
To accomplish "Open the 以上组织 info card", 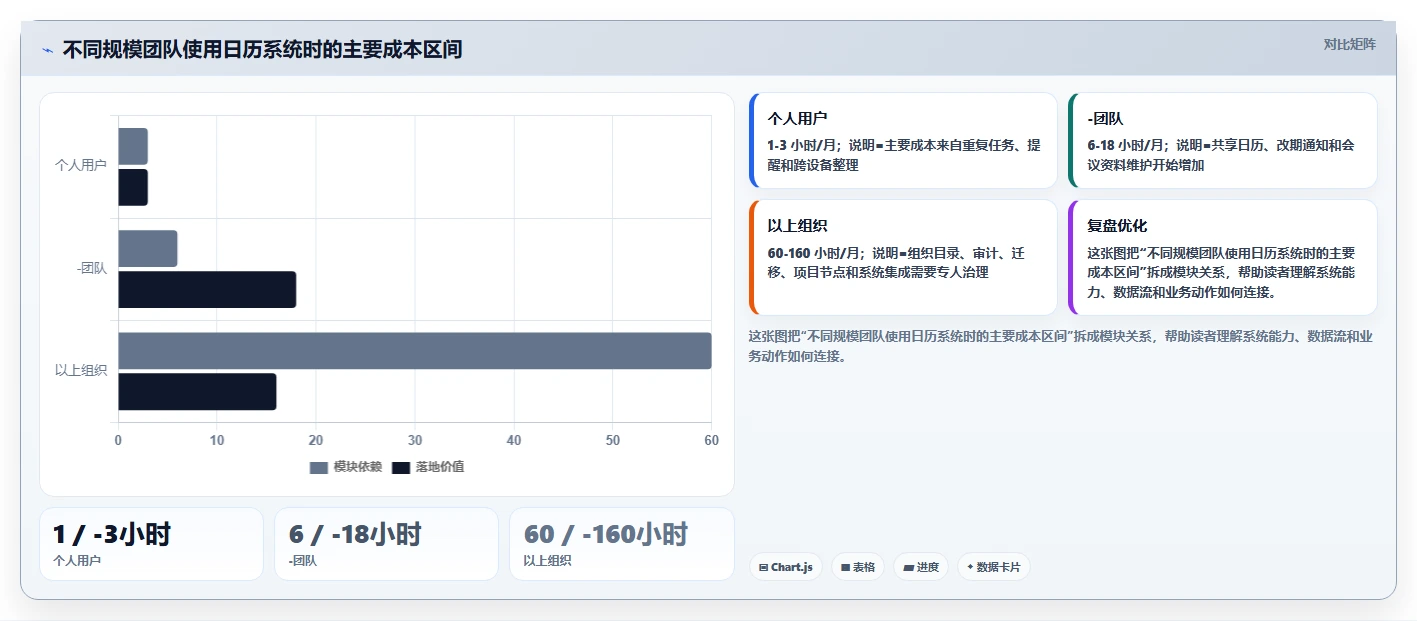I will (x=903, y=258).
